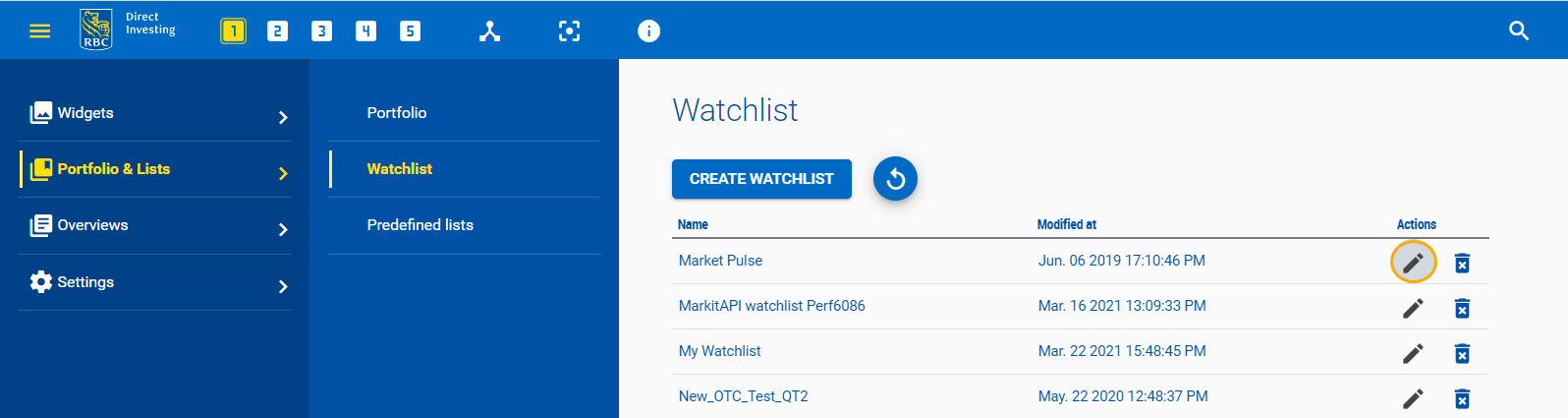Edit the Market Pulse watchlist

[x=1413, y=263]
